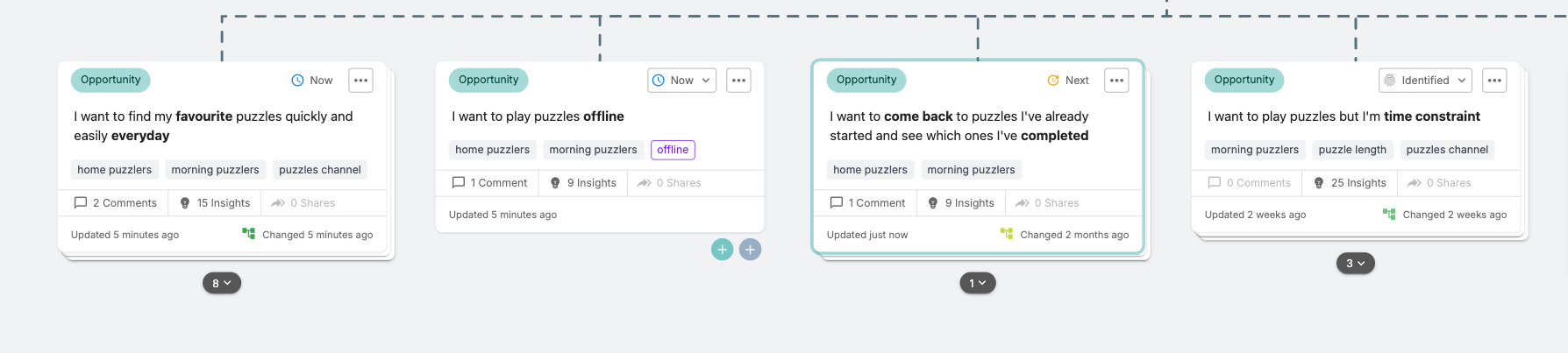Open 2 Comments on the favourite puzzles card
The height and width of the screenshot is (353, 1568).
click(116, 203)
